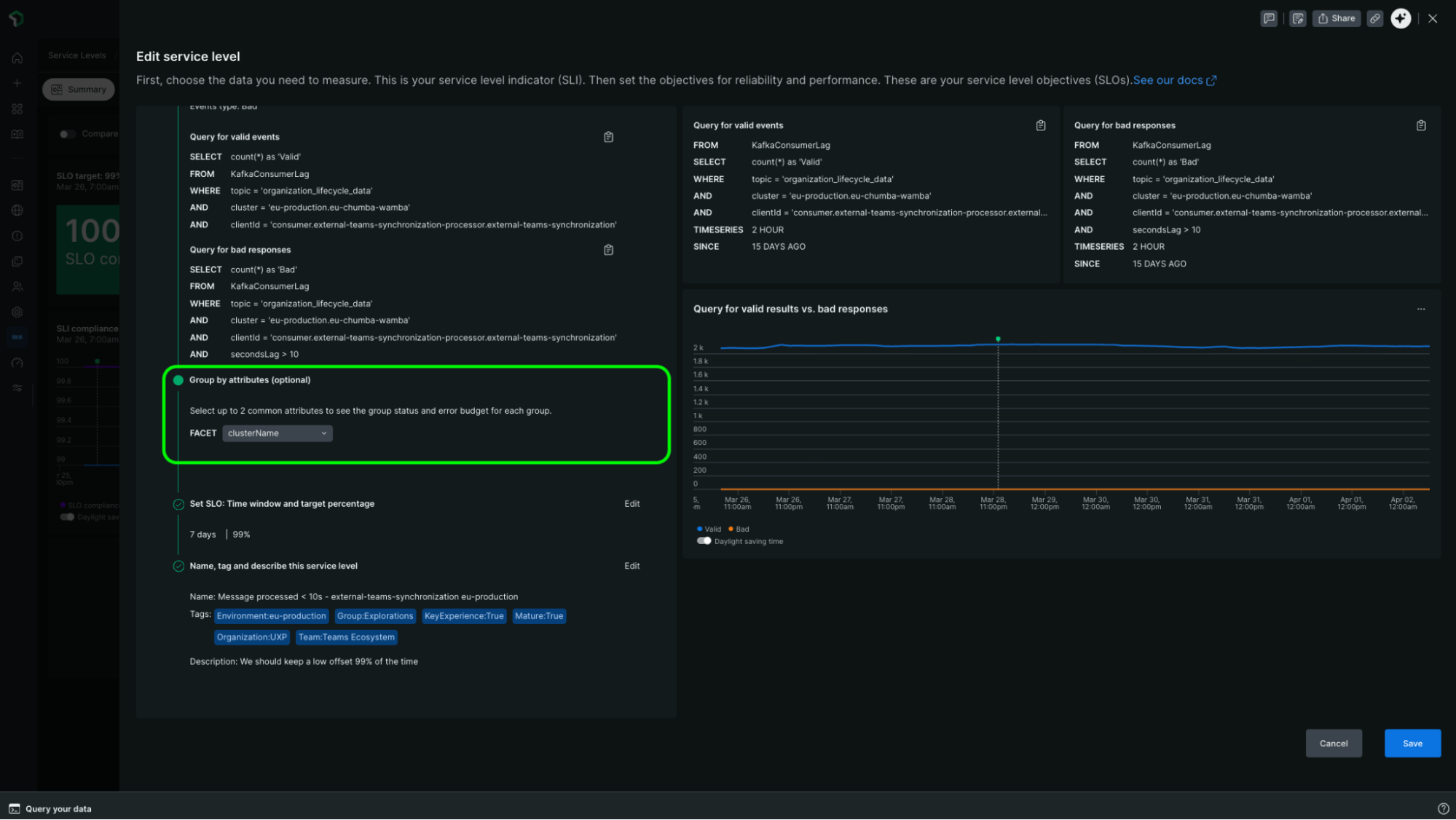Open the See our docs link
The height and width of the screenshot is (820, 1456).
(x=1174, y=80)
